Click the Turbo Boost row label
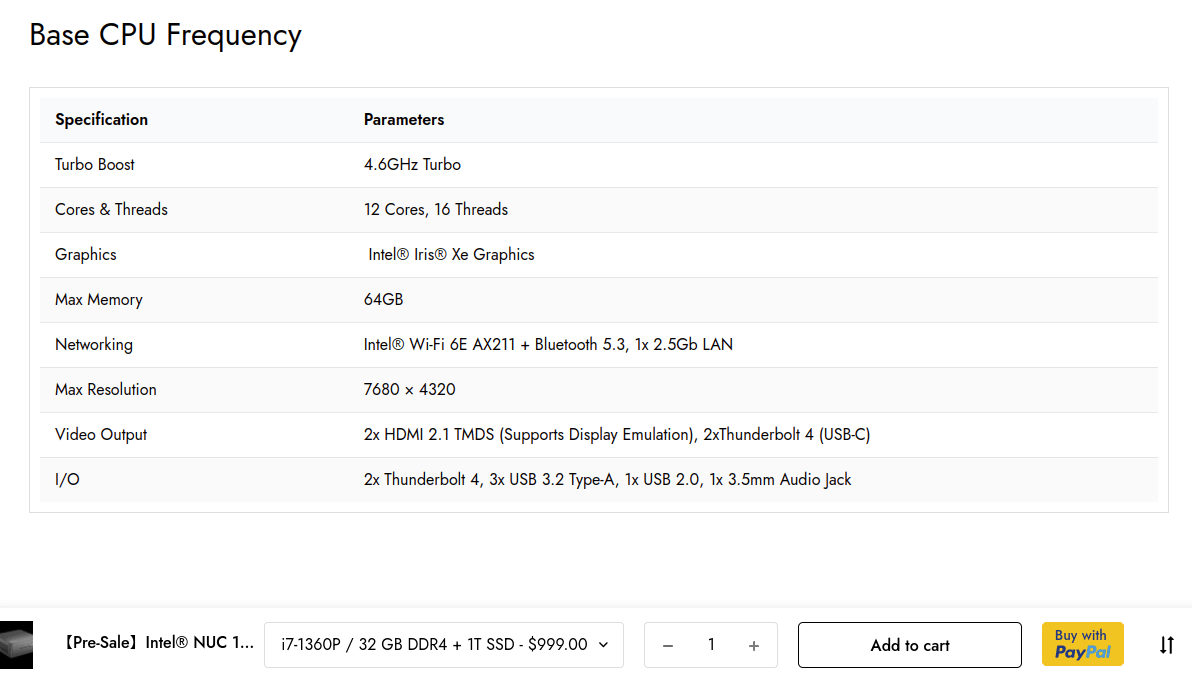 pos(94,164)
